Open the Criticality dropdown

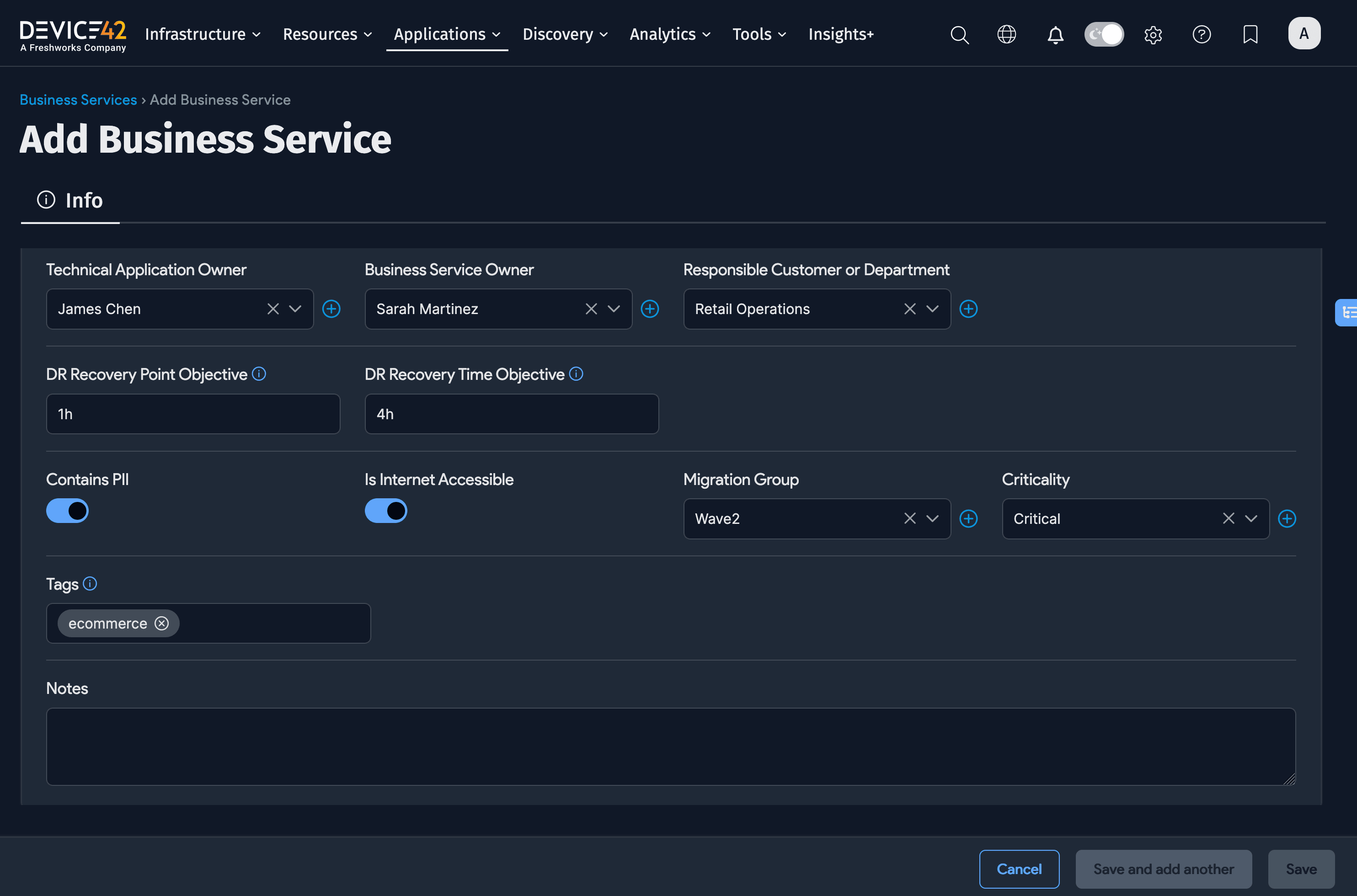[1251, 518]
